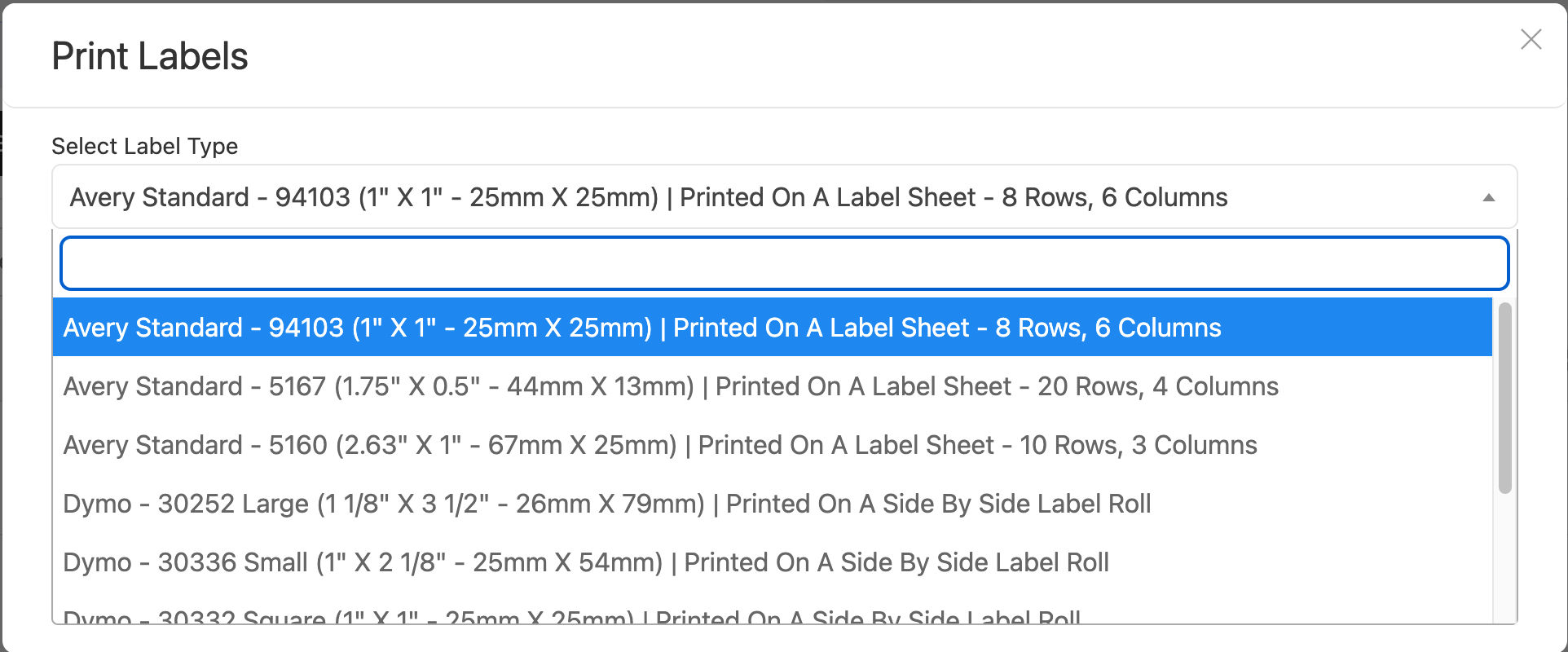Image resolution: width=1568 pixels, height=652 pixels.
Task: Select the Dymo 30252 Large option
Action: 606,504
